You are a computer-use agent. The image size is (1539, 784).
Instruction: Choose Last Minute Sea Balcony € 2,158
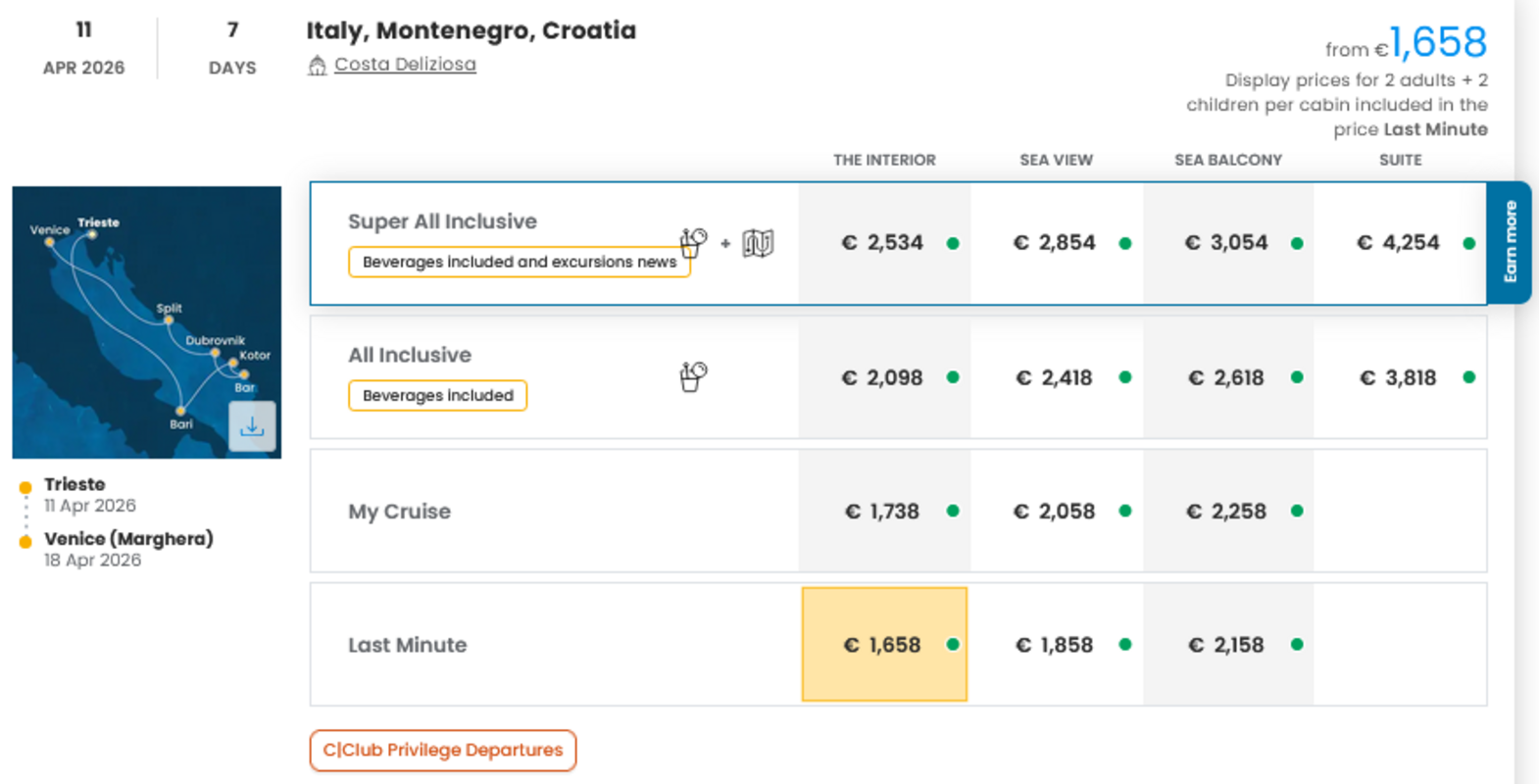coord(1226,645)
